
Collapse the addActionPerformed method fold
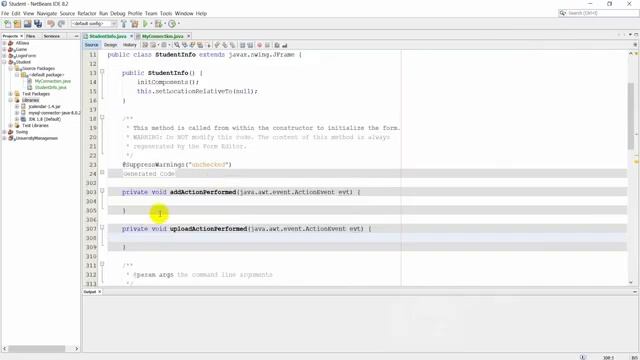pyautogui.click(x=102, y=191)
